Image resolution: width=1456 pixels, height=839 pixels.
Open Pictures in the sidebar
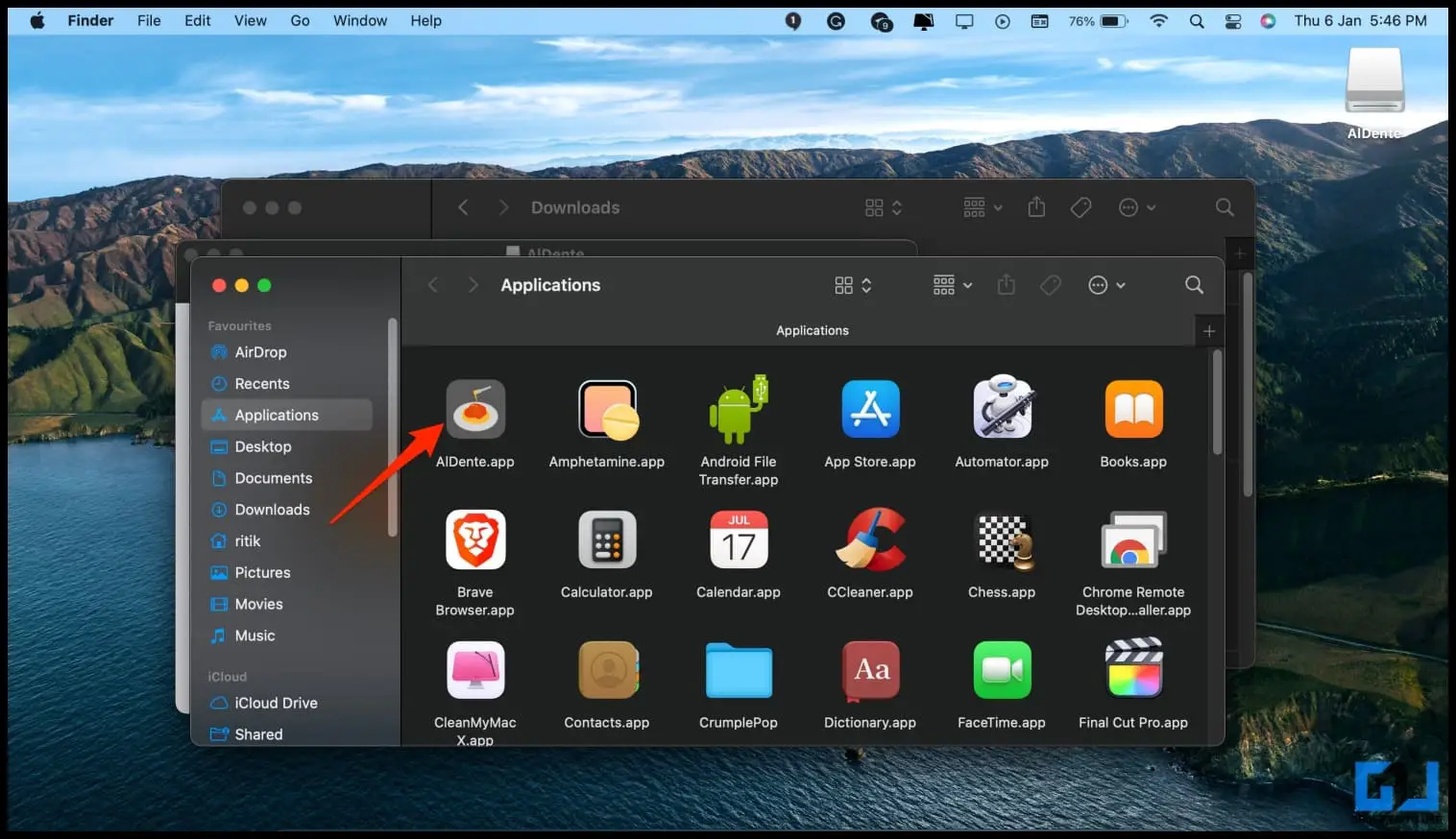286,573
